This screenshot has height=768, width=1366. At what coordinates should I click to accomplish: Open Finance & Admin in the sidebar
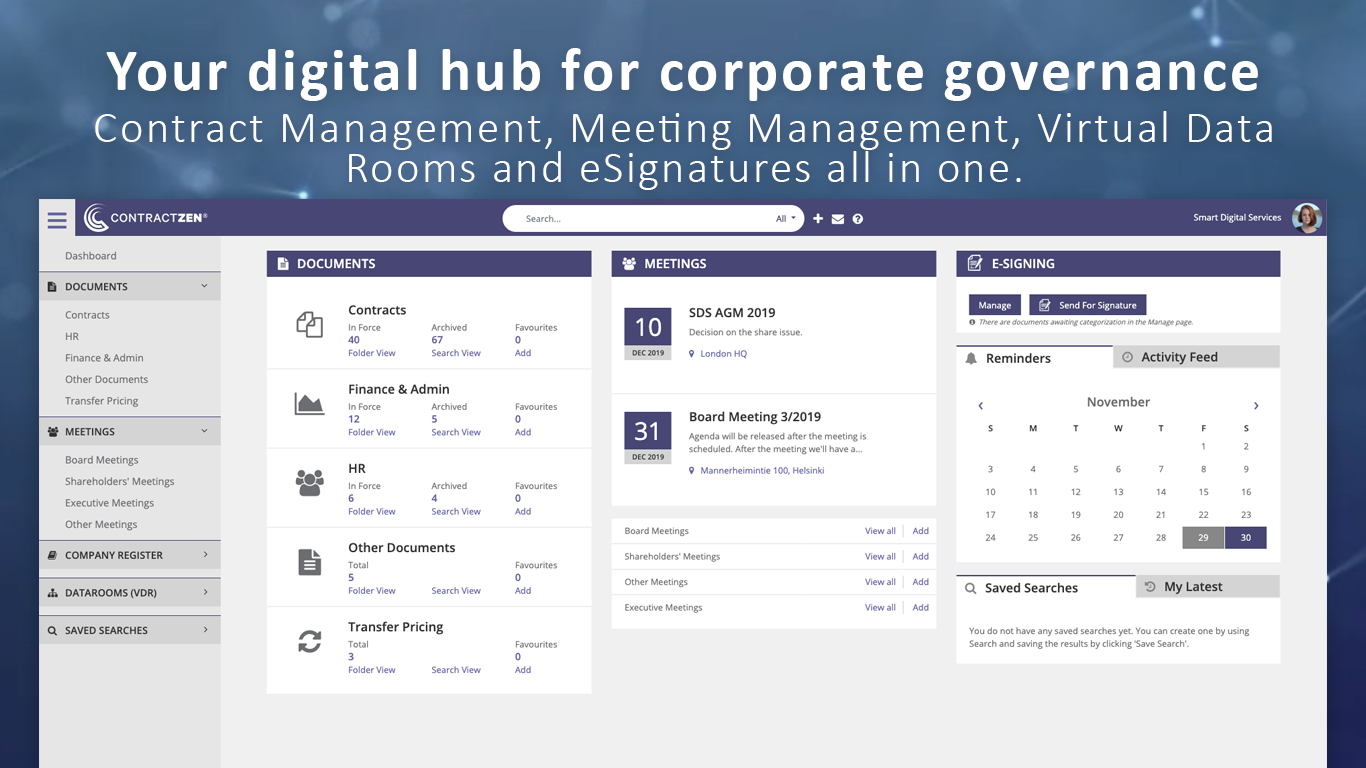click(104, 358)
